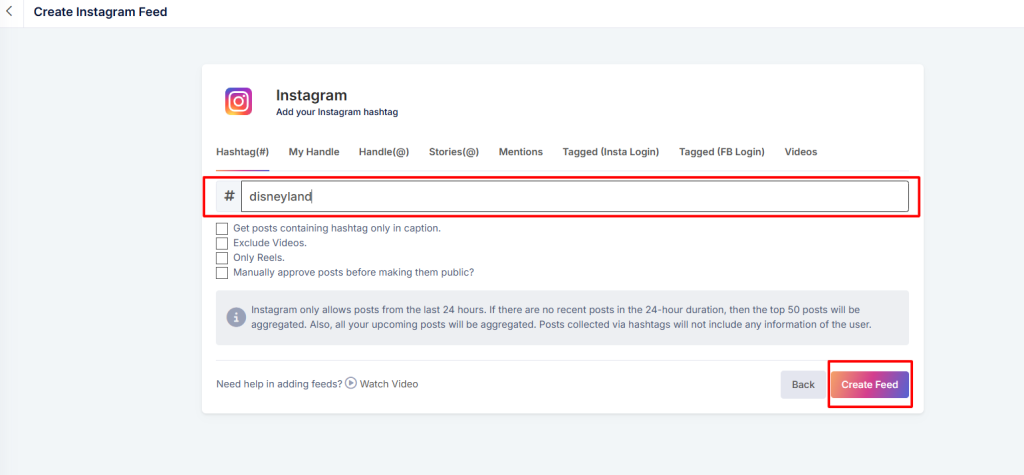This screenshot has width=1024, height=475.
Task: Toggle the Only Reels checkbox
Action: point(222,257)
